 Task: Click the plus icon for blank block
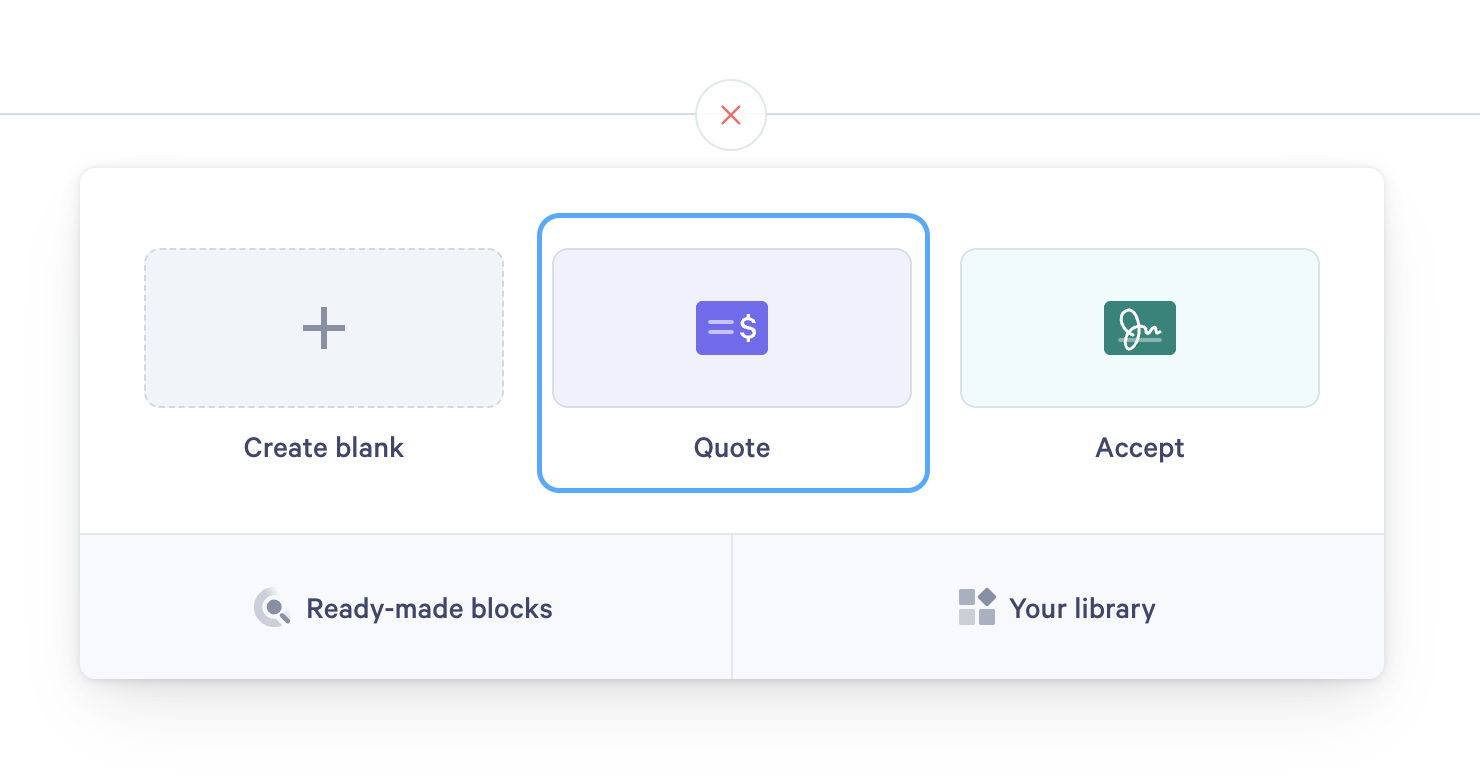pyautogui.click(x=324, y=328)
